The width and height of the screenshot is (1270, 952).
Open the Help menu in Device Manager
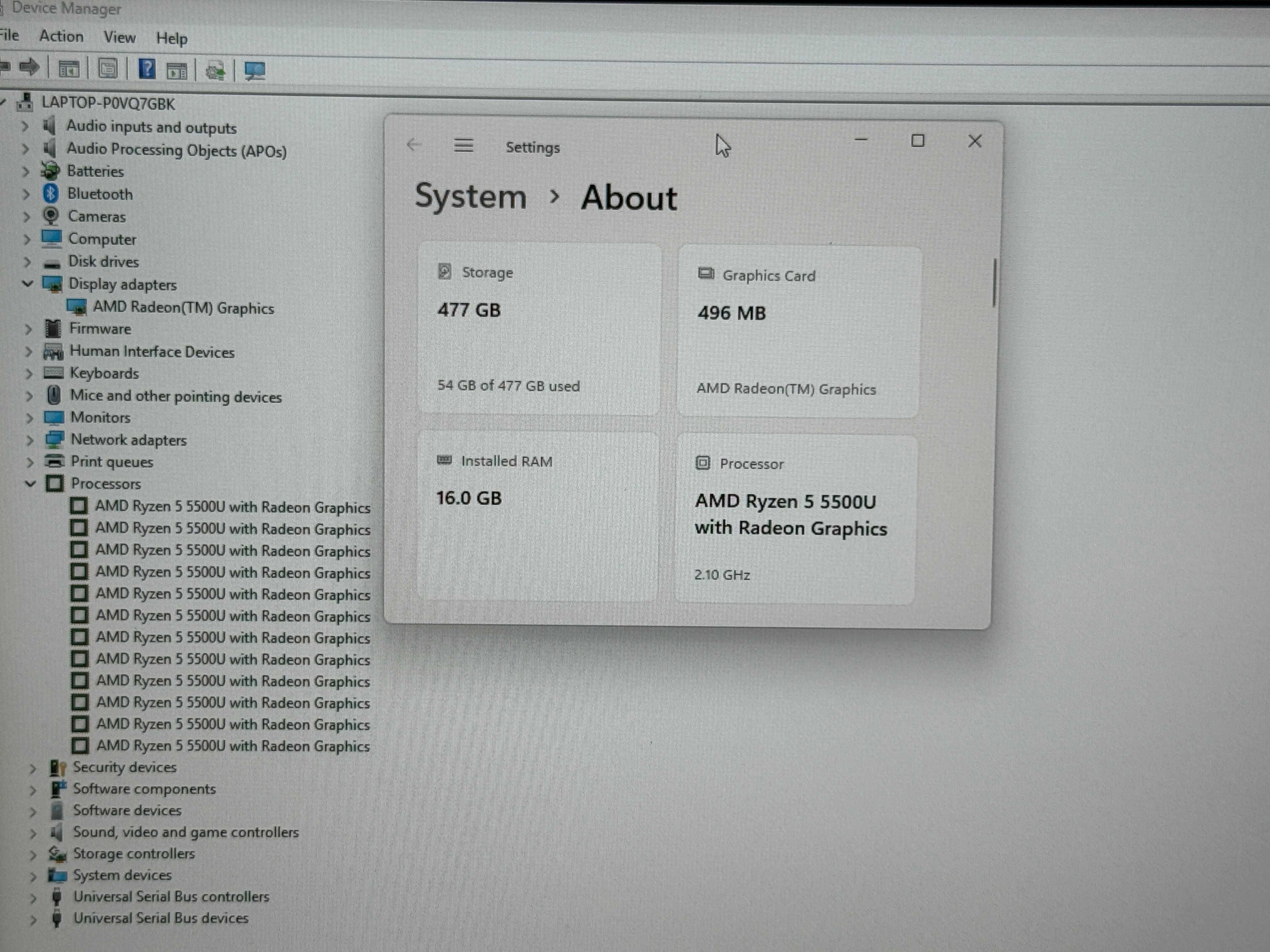tap(172, 38)
